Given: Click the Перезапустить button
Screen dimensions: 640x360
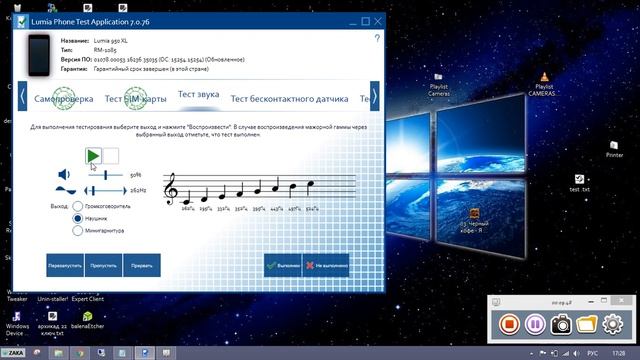Looking at the screenshot, I should pos(65,265).
